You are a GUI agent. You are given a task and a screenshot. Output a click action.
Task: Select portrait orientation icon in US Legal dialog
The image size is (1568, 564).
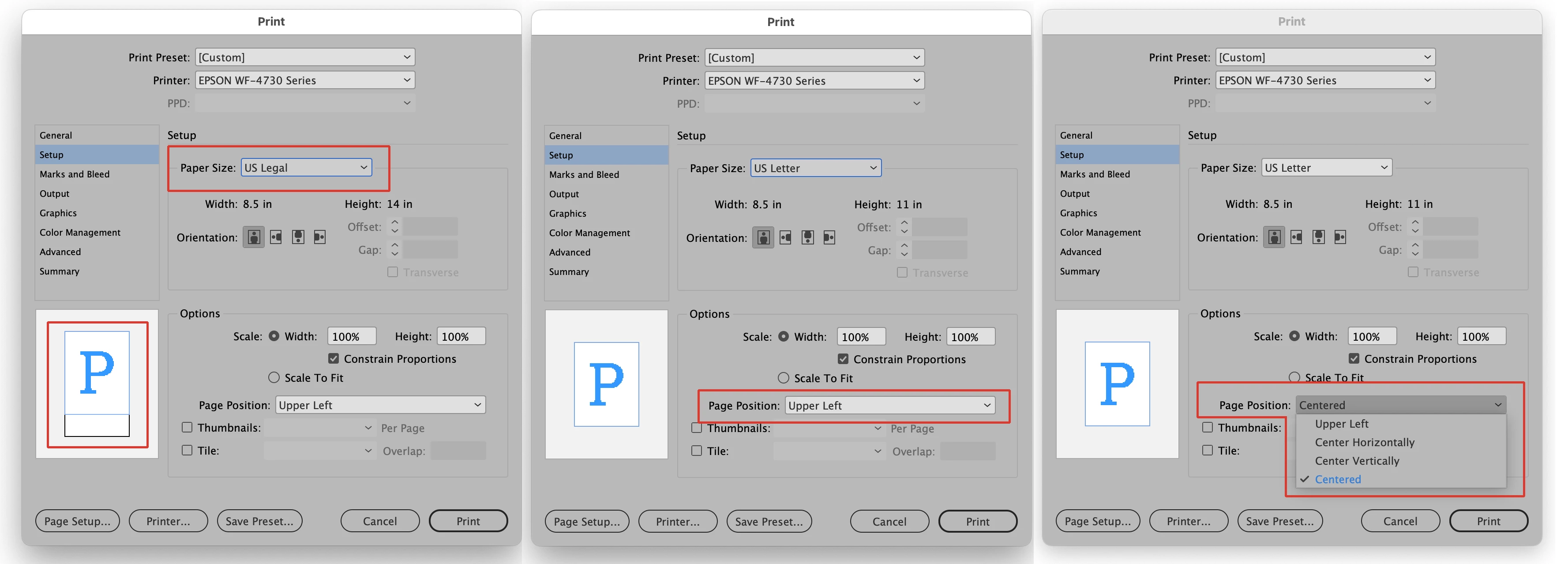(x=254, y=237)
